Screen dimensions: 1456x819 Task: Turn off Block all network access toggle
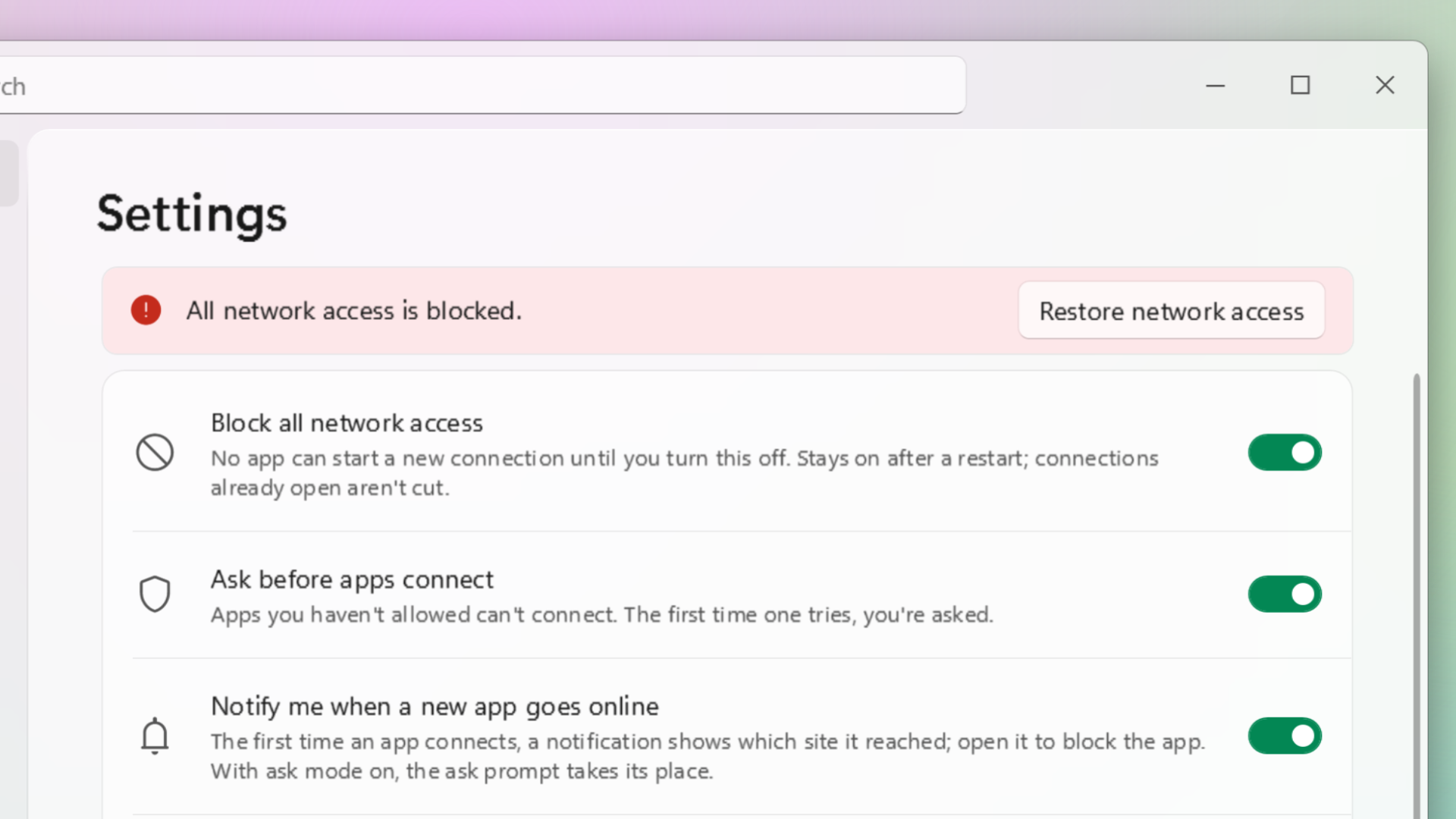[x=1285, y=453]
